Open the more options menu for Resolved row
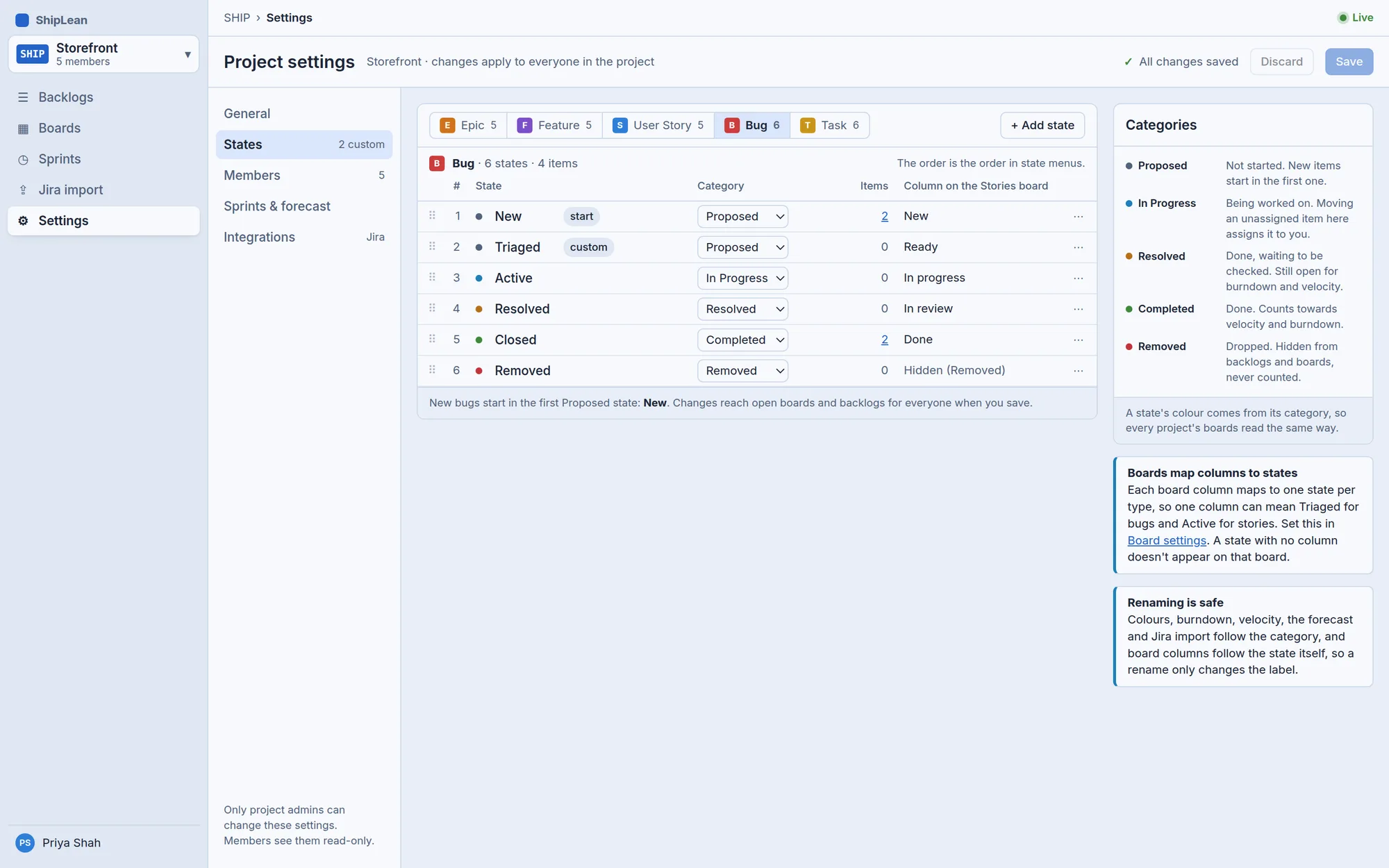The height and width of the screenshot is (868, 1389). coord(1078,309)
